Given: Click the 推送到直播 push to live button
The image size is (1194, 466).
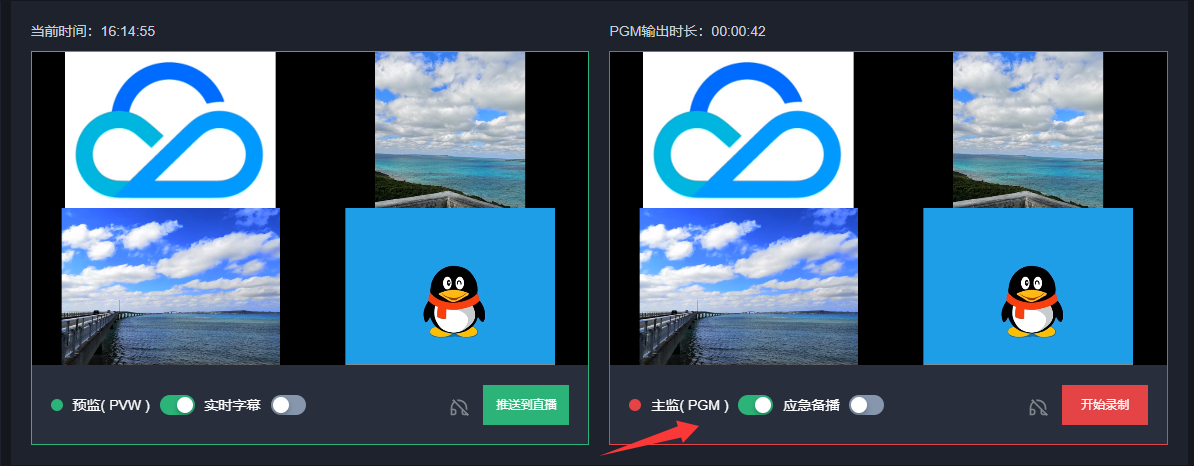Looking at the screenshot, I should click(525, 405).
